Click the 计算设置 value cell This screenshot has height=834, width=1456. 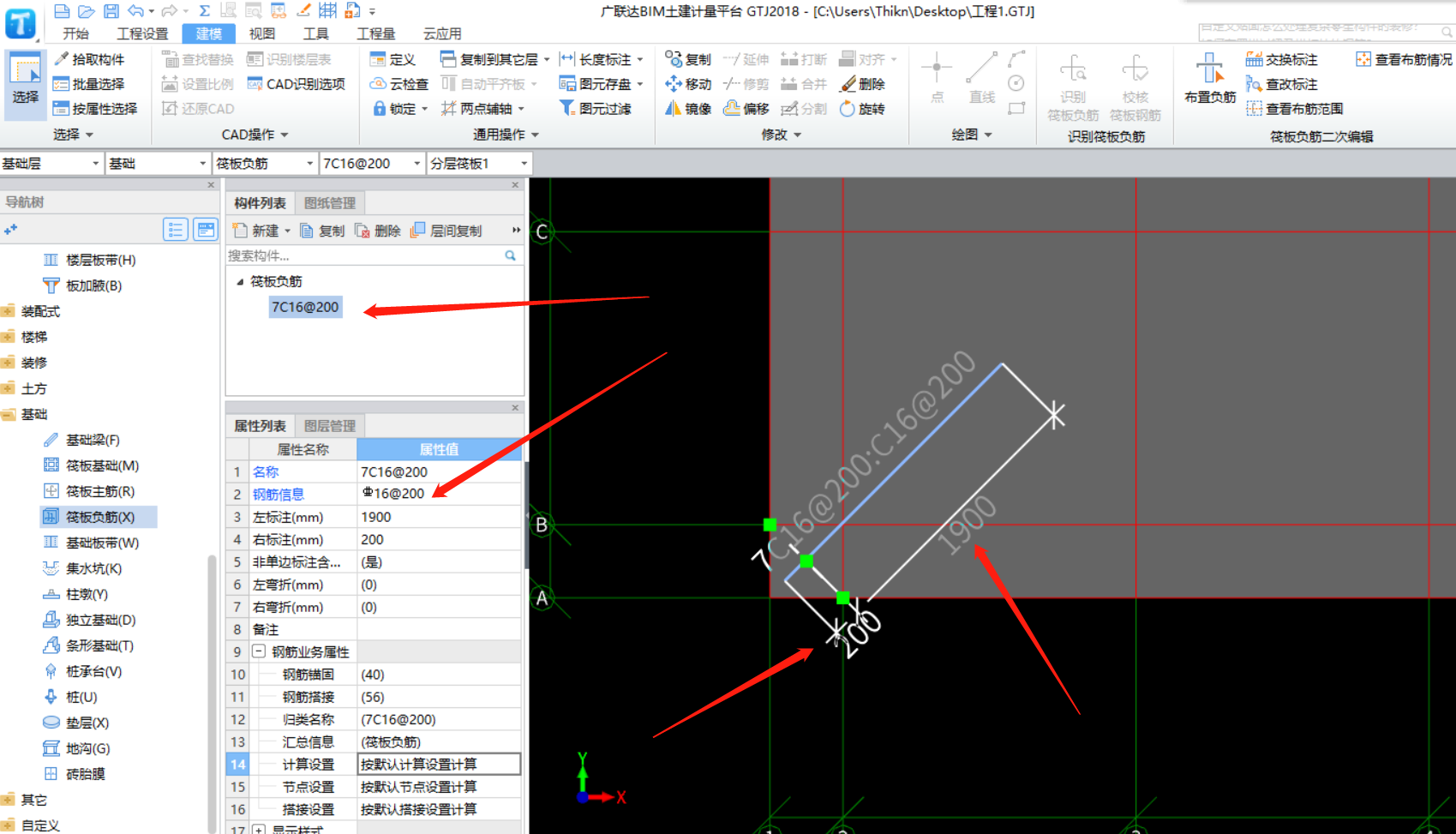tap(439, 764)
